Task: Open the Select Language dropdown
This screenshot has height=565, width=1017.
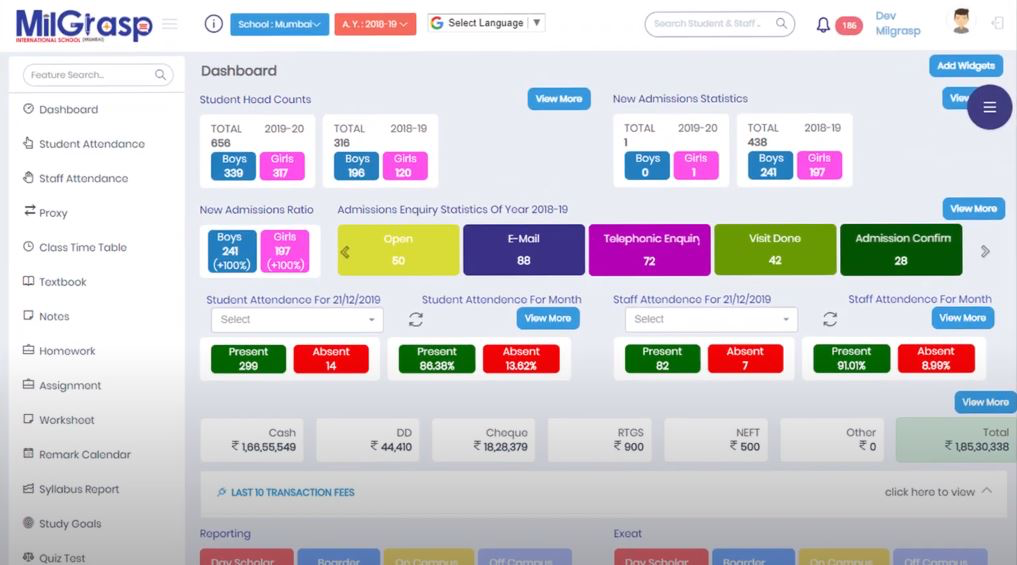Action: [x=486, y=23]
